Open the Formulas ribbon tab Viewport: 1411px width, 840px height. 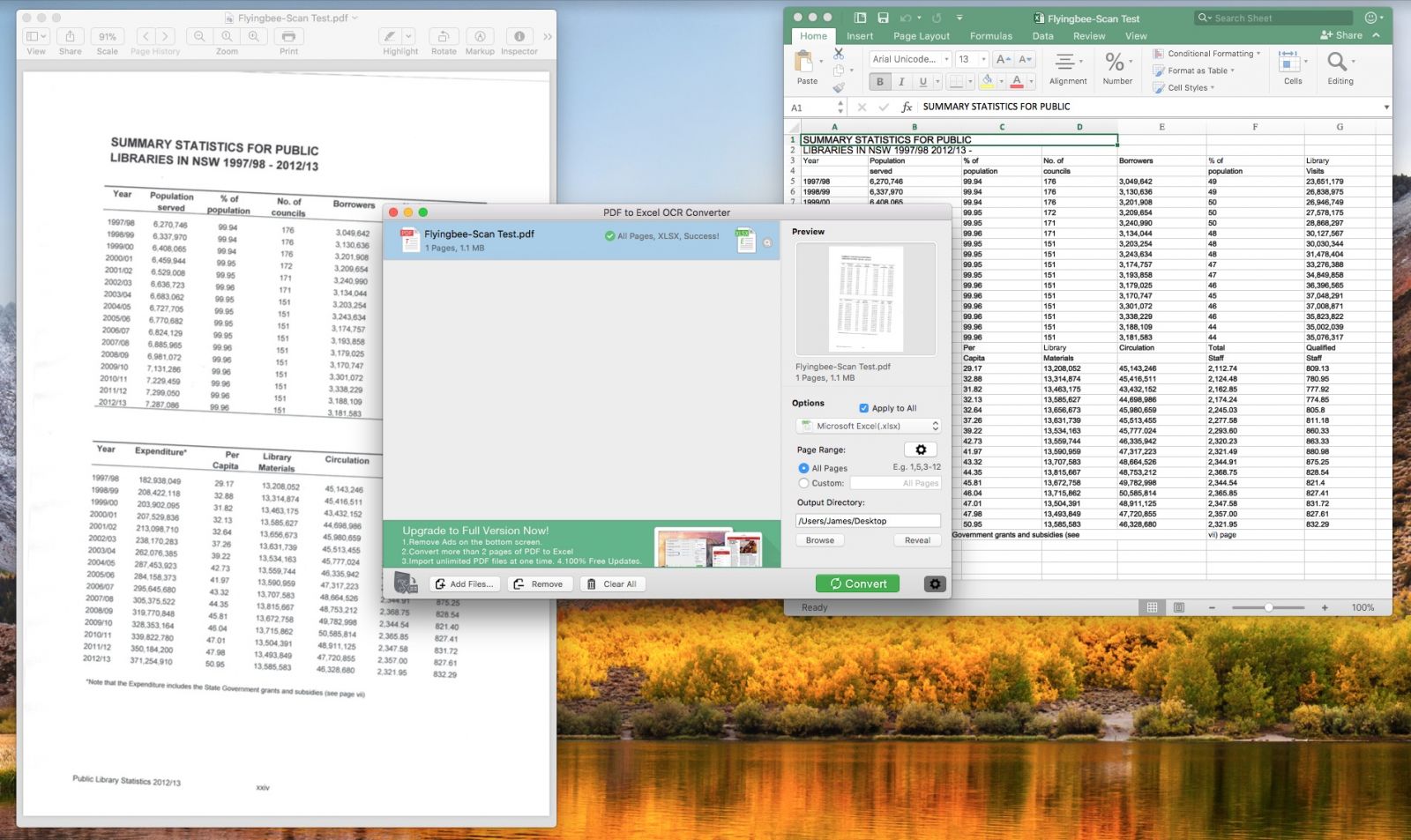click(991, 36)
